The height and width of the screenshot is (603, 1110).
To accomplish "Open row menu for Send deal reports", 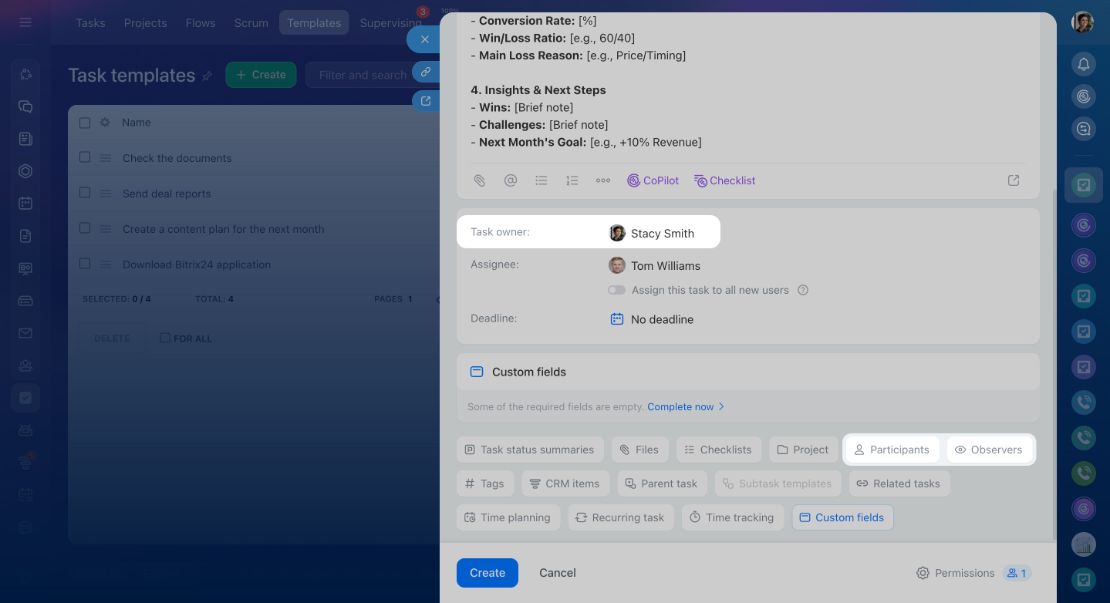I will point(105,193).
